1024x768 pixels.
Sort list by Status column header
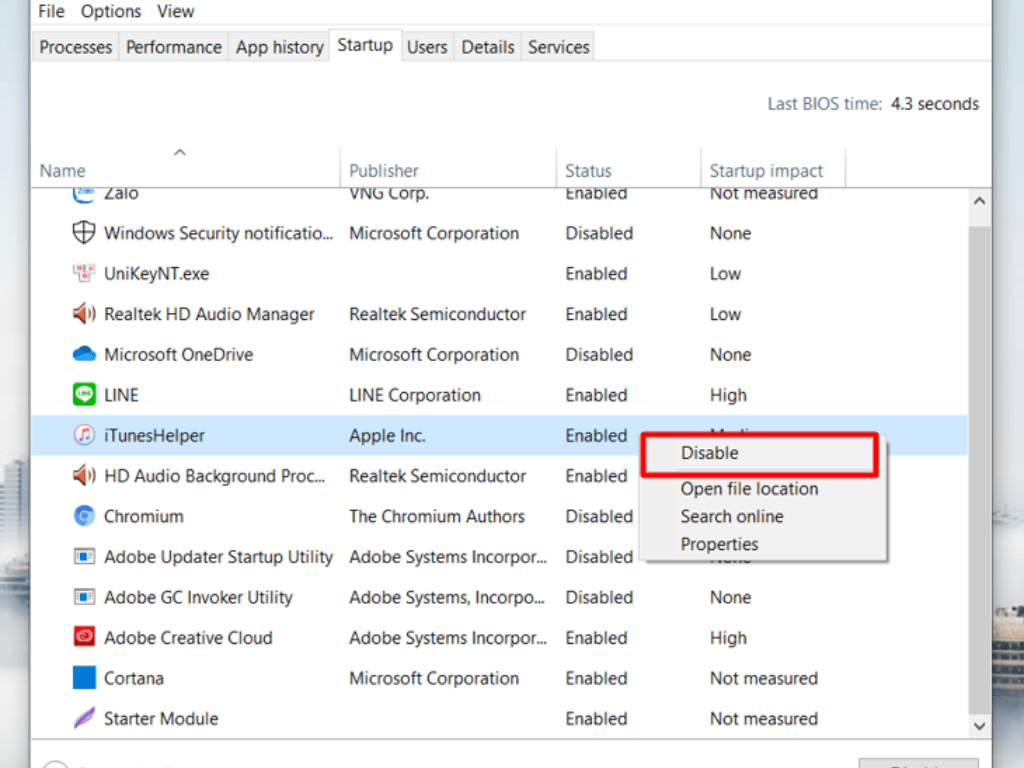(x=588, y=171)
